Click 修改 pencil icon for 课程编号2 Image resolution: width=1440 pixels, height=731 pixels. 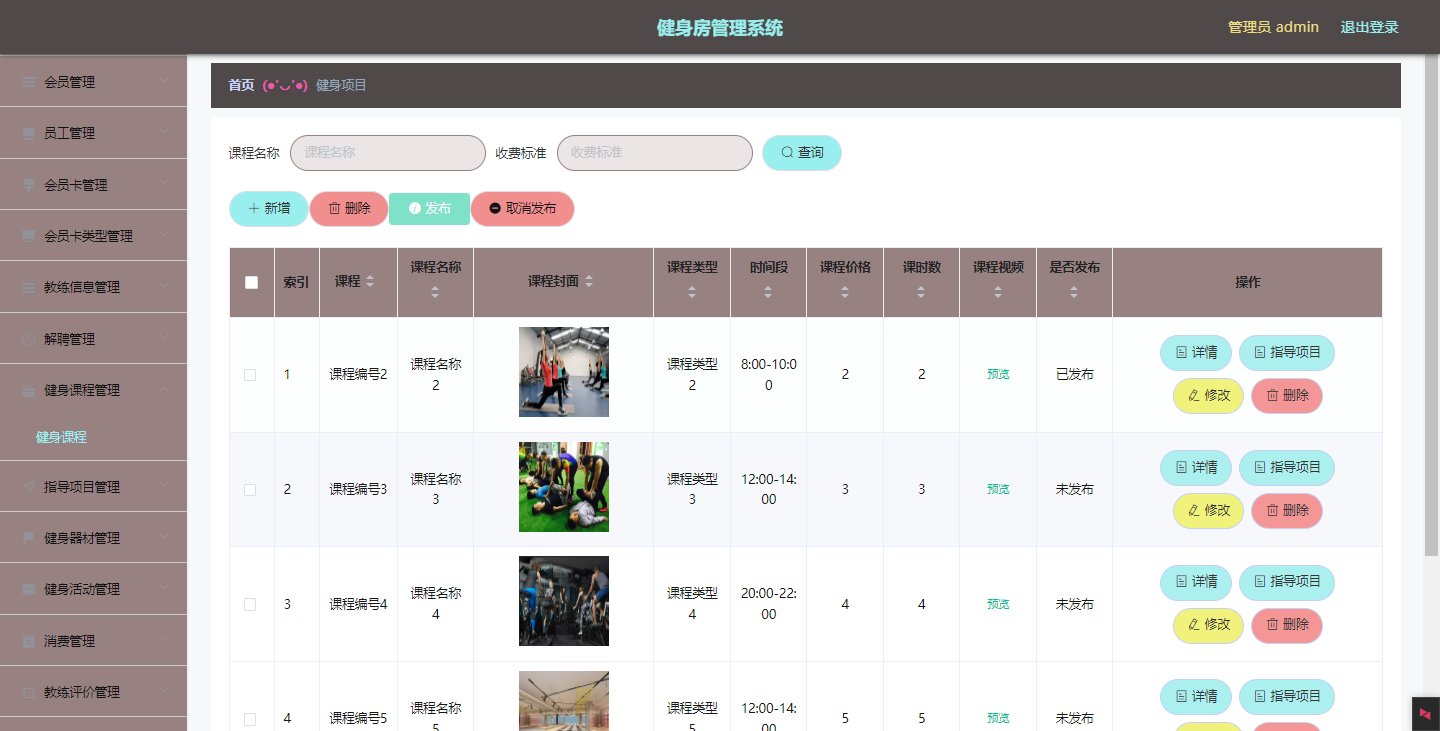[1194, 396]
